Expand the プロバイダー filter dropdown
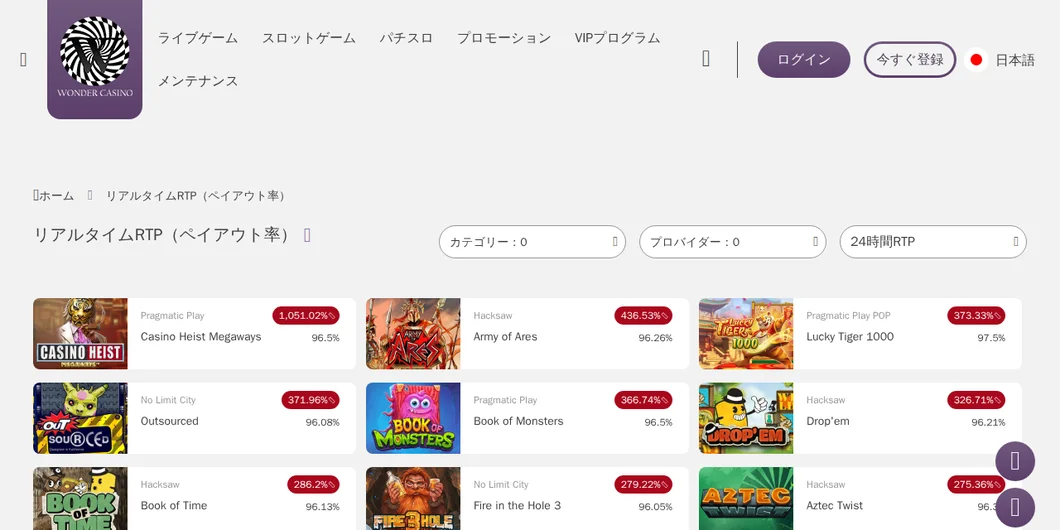The height and width of the screenshot is (530, 1060). tap(733, 242)
